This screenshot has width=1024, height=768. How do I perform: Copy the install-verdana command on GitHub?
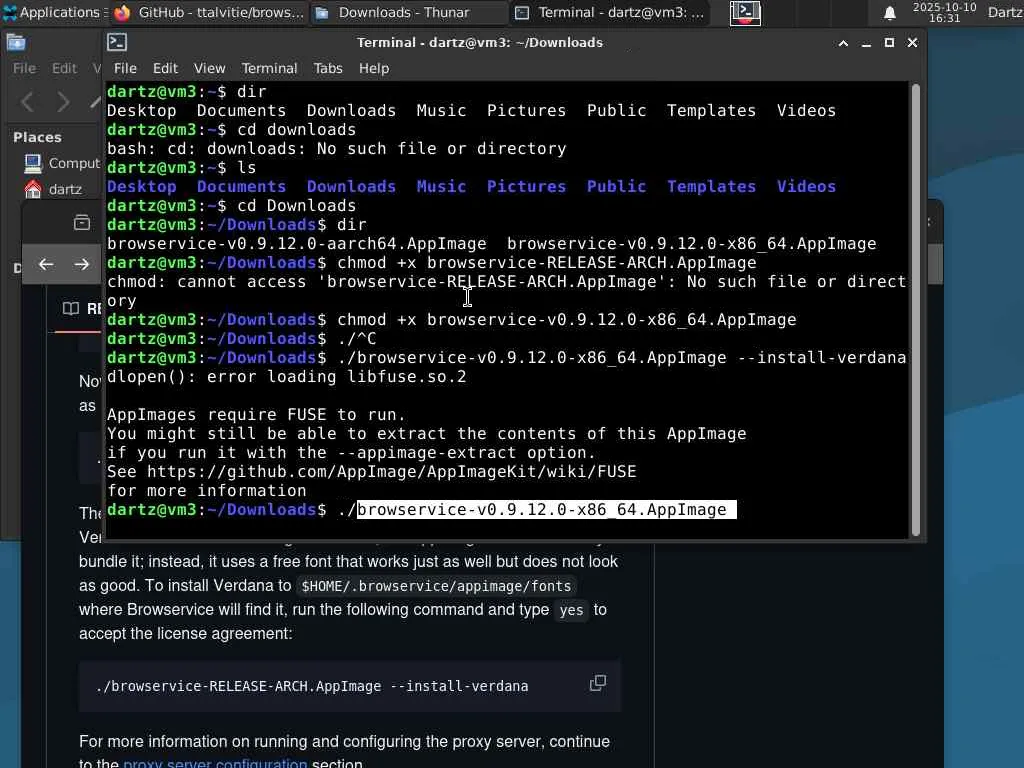598,684
